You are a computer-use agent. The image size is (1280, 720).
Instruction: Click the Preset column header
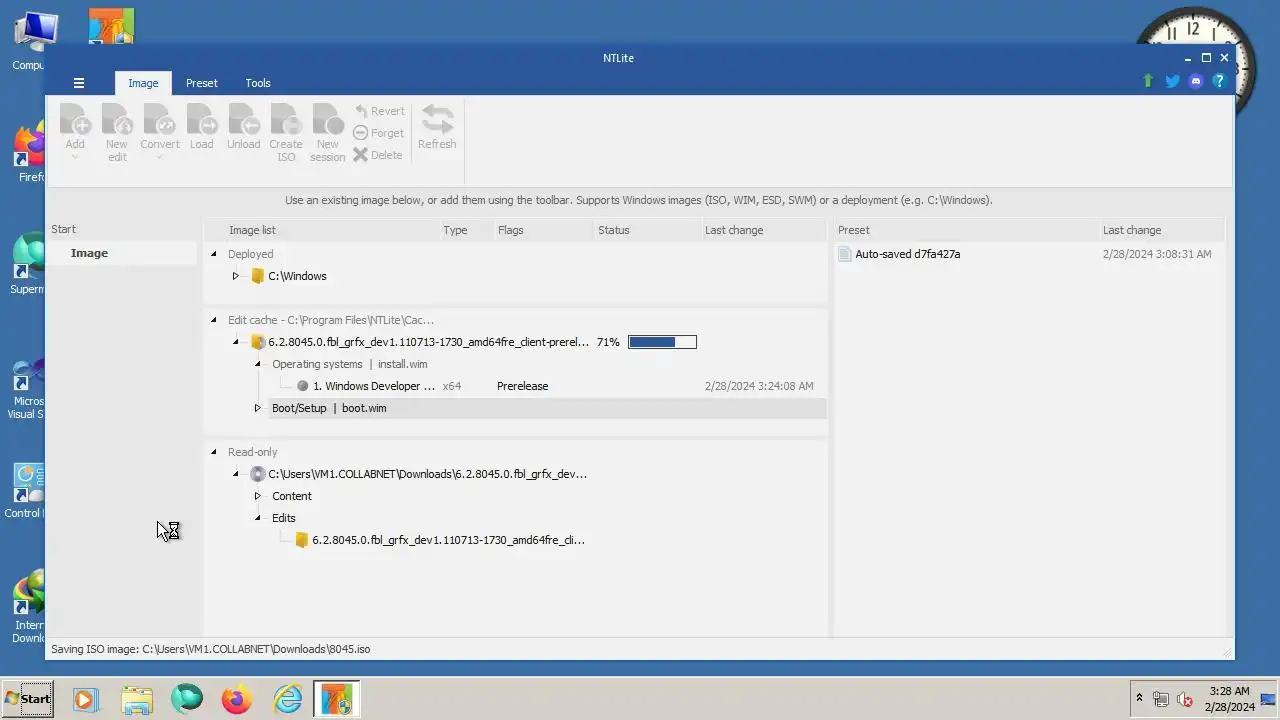click(x=966, y=230)
